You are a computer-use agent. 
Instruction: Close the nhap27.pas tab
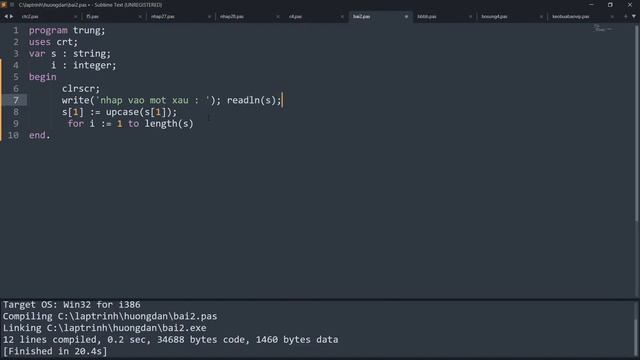coord(209,17)
